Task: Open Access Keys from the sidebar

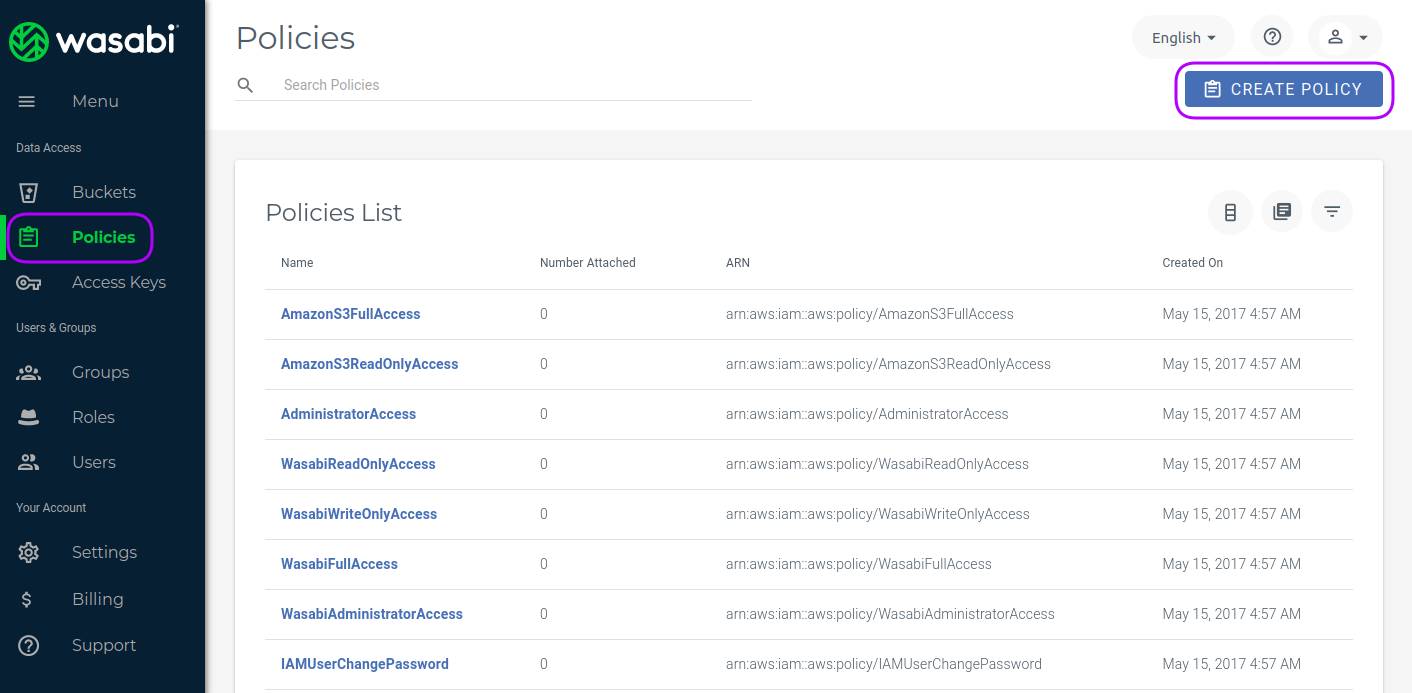Action: click(118, 282)
